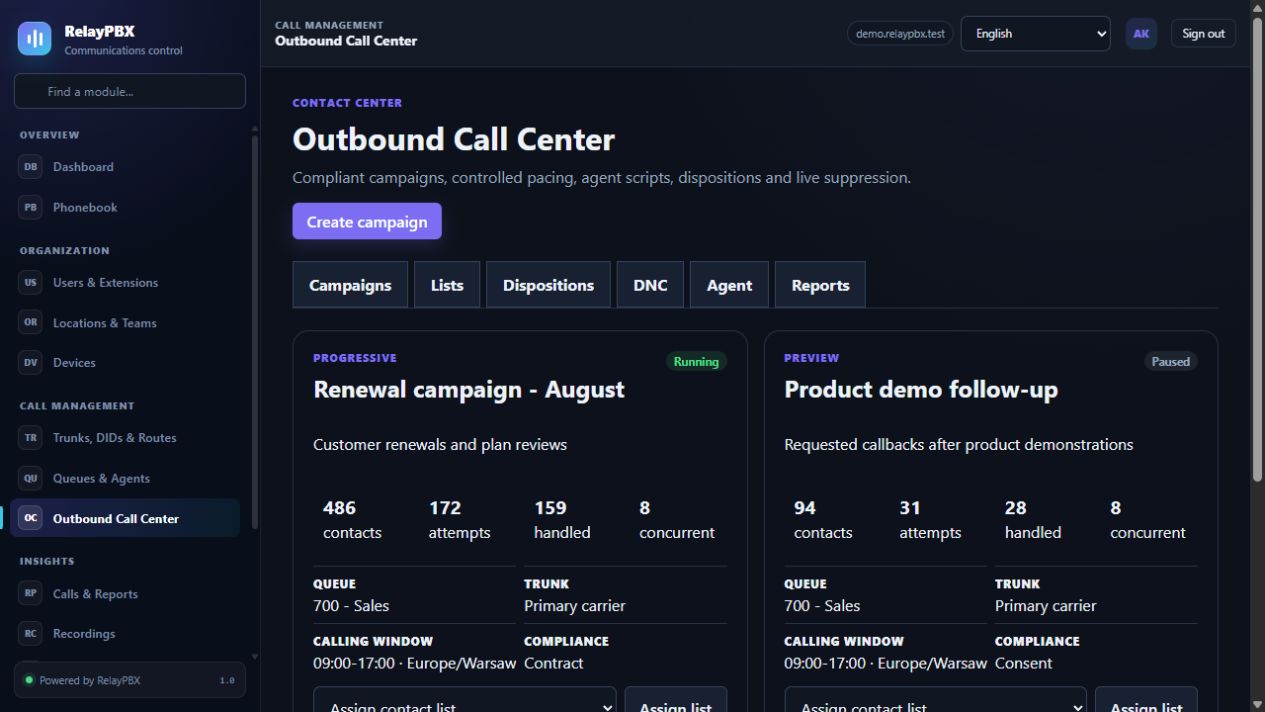Viewport: 1265px width, 712px height.
Task: Switch to the Lists tab
Action: click(x=447, y=285)
